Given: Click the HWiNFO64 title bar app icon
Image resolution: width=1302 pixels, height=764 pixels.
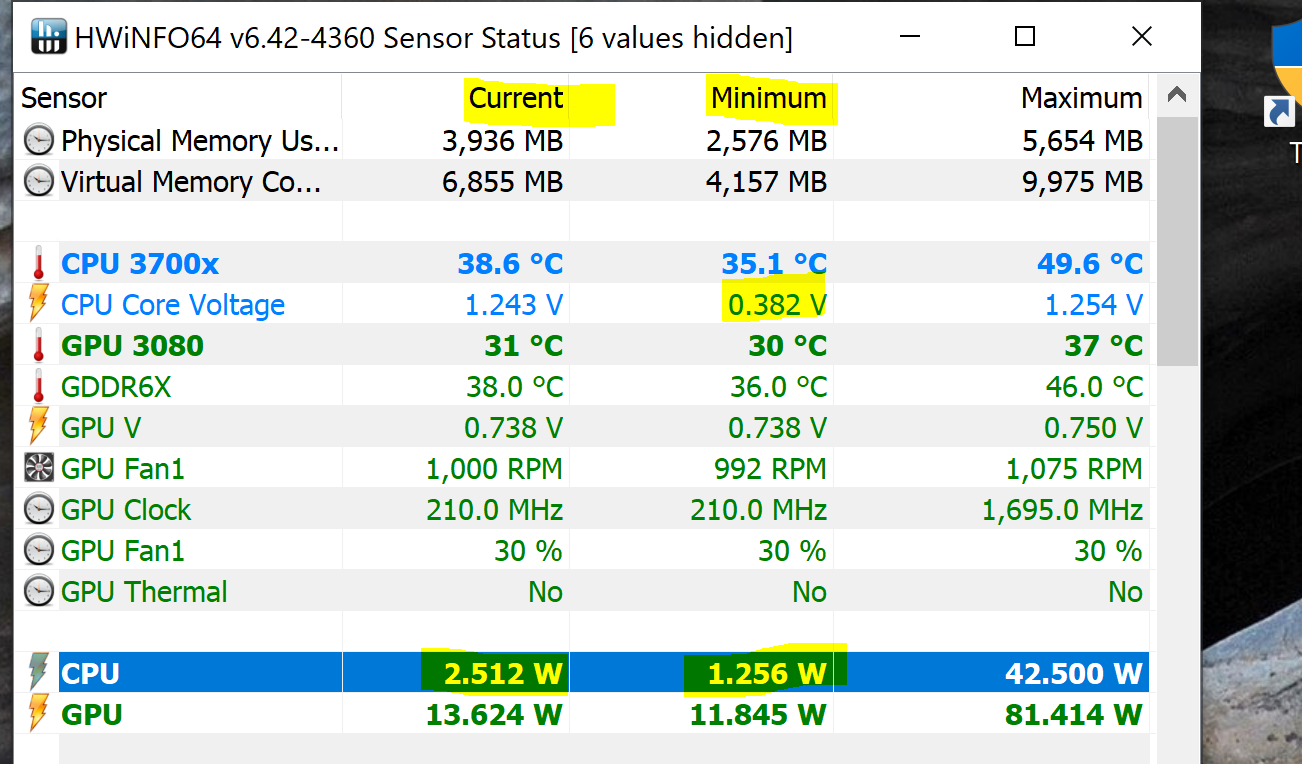Looking at the screenshot, I should (49, 37).
